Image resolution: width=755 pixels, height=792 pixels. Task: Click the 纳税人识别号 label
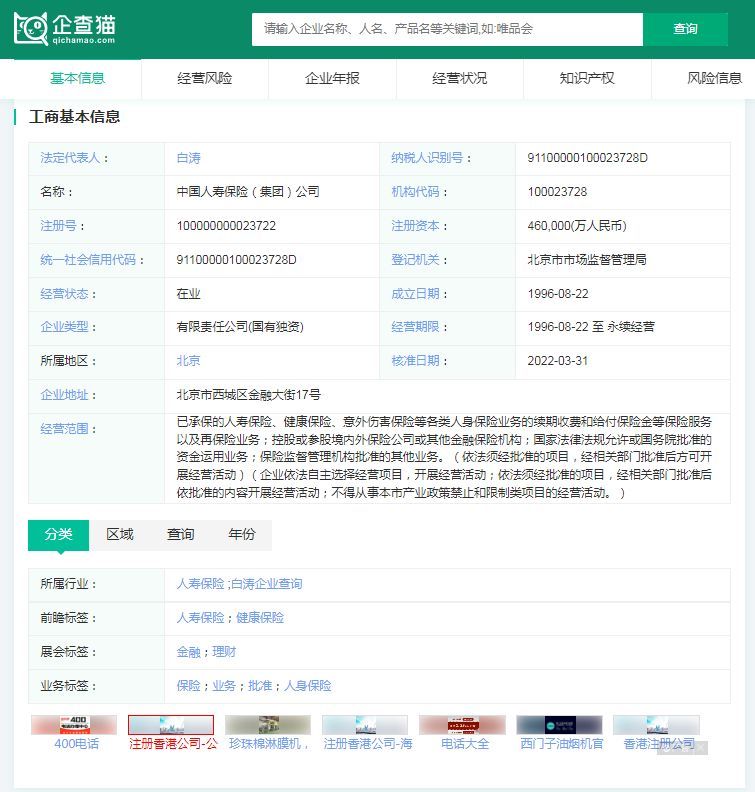[427, 158]
